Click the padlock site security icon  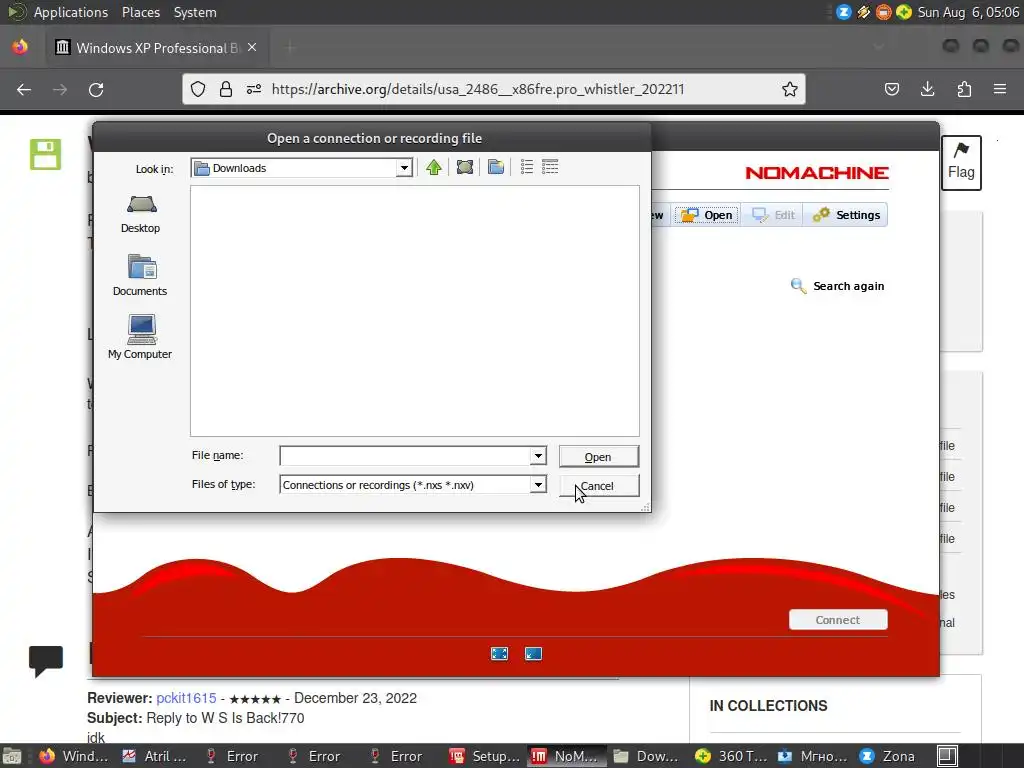(x=226, y=89)
